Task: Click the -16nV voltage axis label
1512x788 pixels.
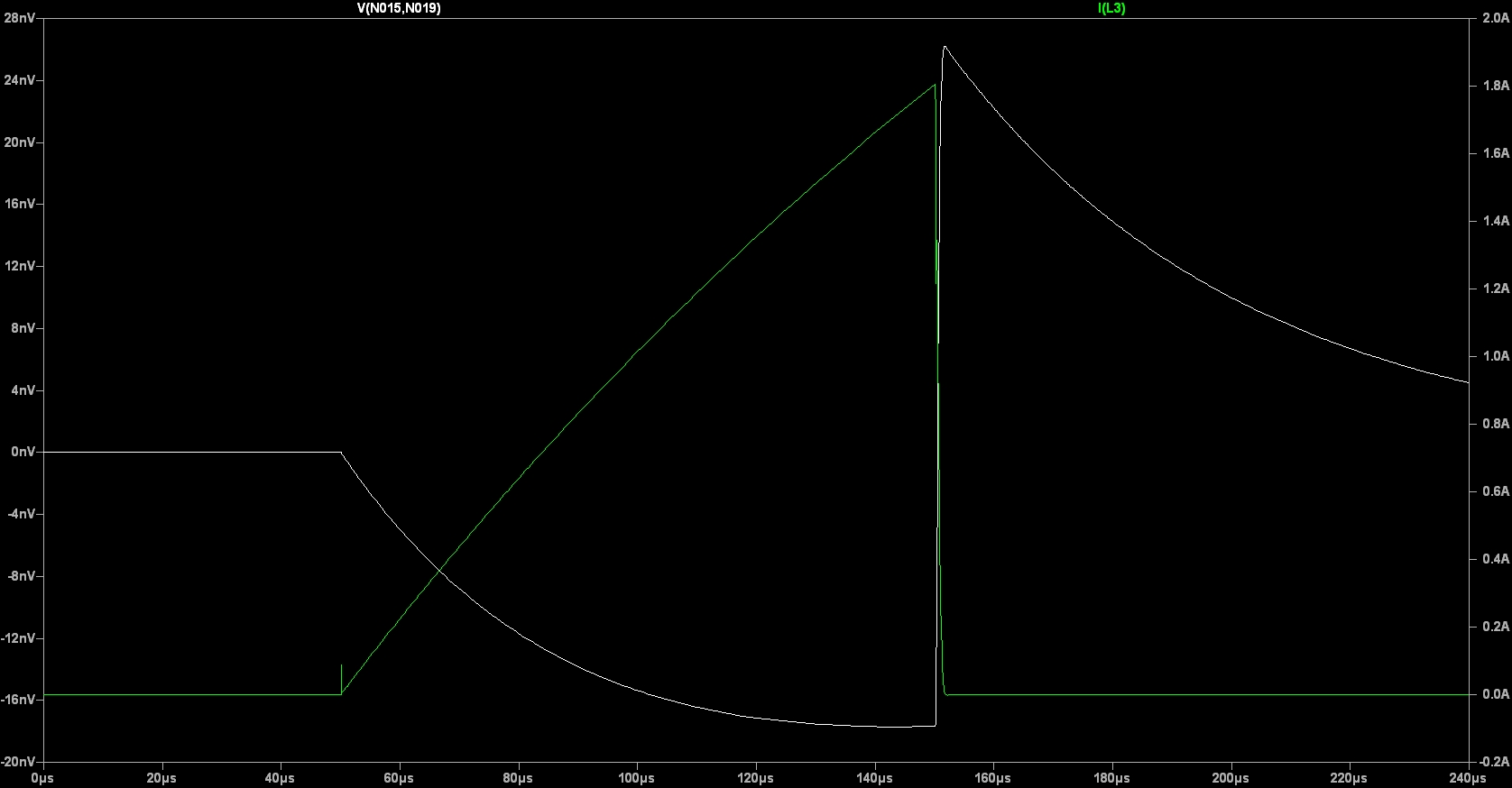Action: click(x=18, y=700)
